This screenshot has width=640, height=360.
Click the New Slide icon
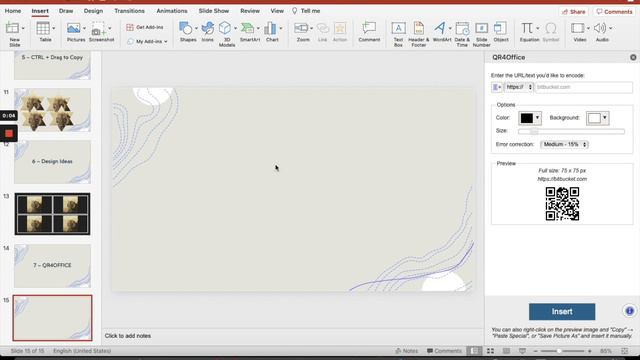click(12, 28)
